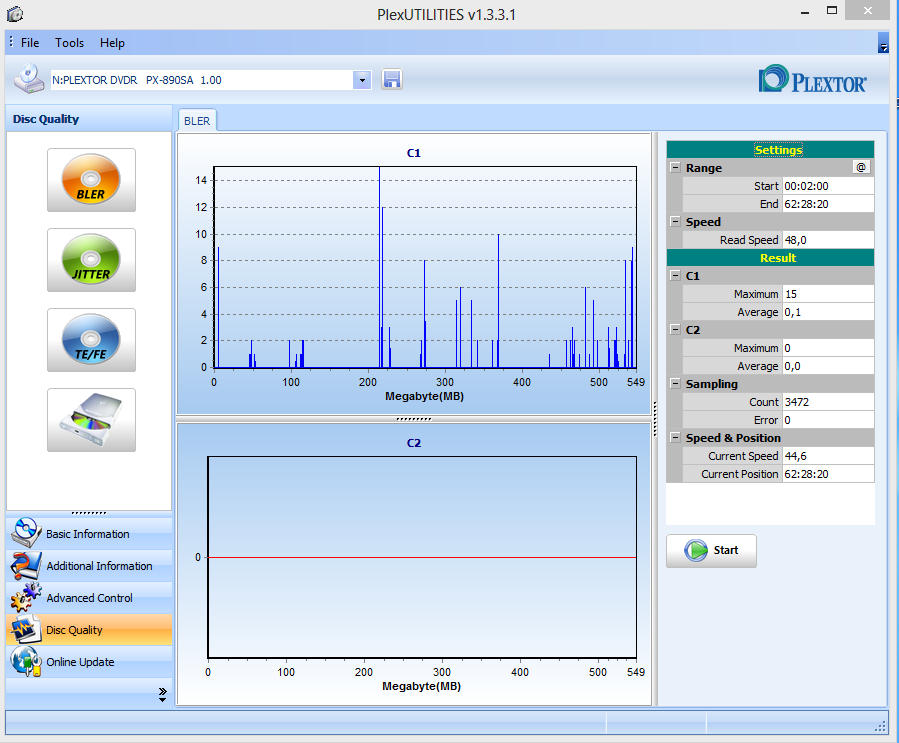Open the File menu
This screenshot has height=743, width=899.
coord(30,43)
